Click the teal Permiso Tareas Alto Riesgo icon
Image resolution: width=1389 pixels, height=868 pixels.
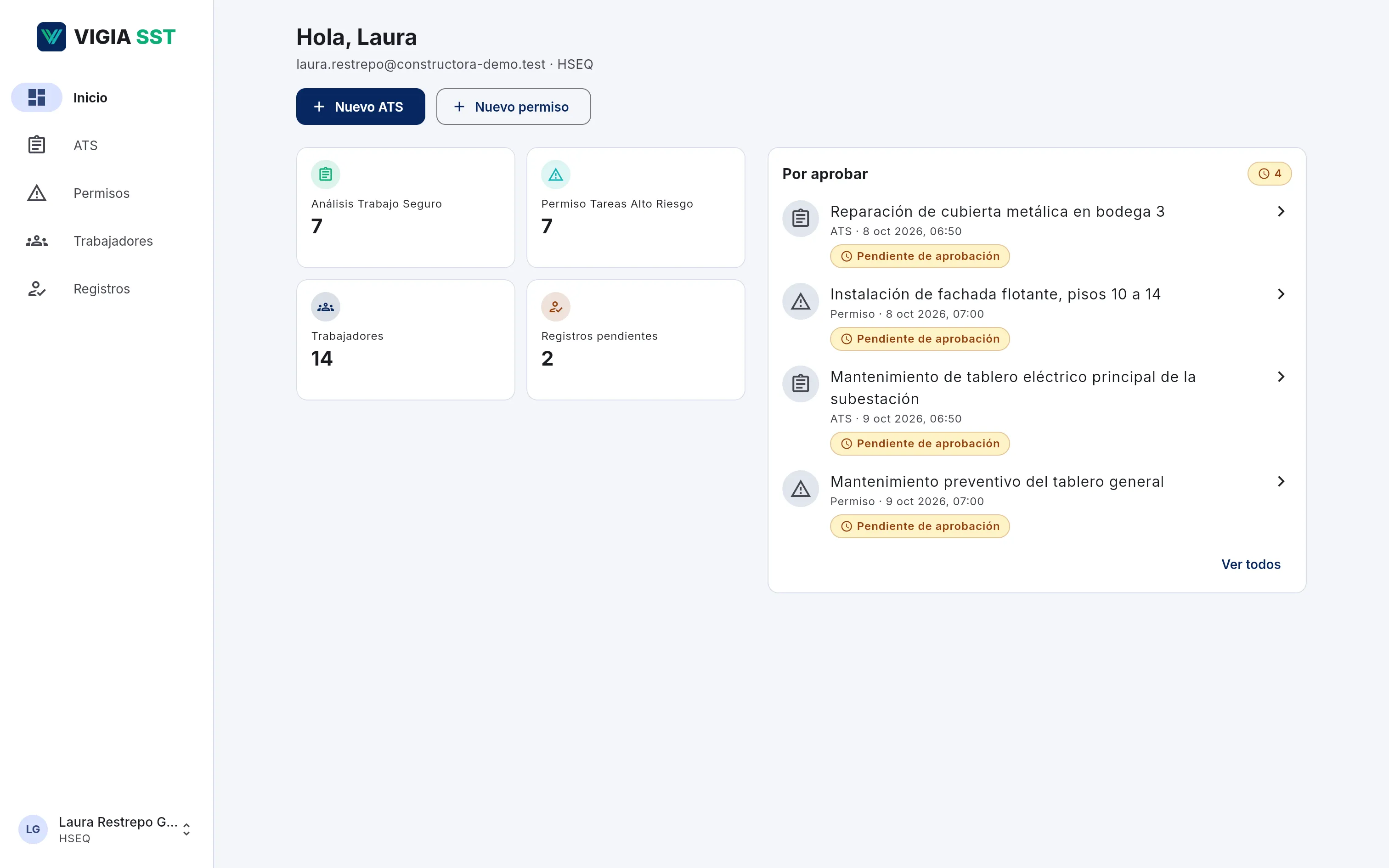coord(556,175)
